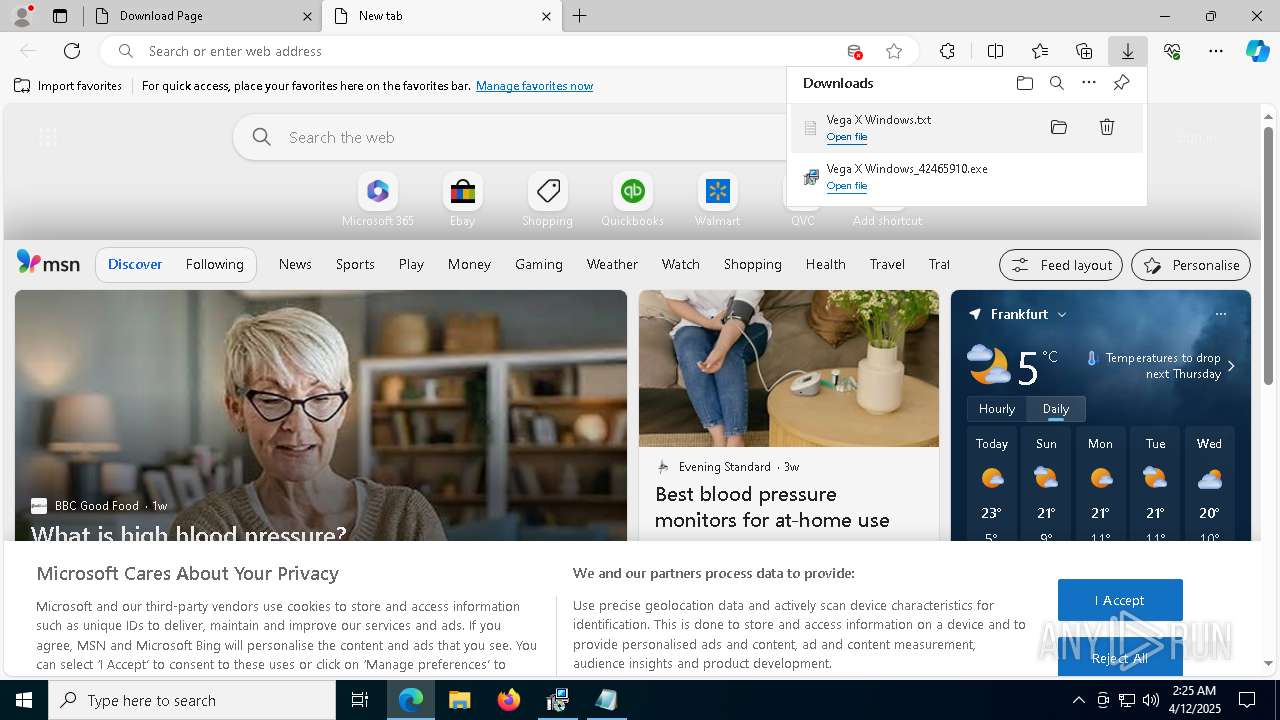Accept cookies with I Accept button
The image size is (1280, 720).
coord(1120,600)
